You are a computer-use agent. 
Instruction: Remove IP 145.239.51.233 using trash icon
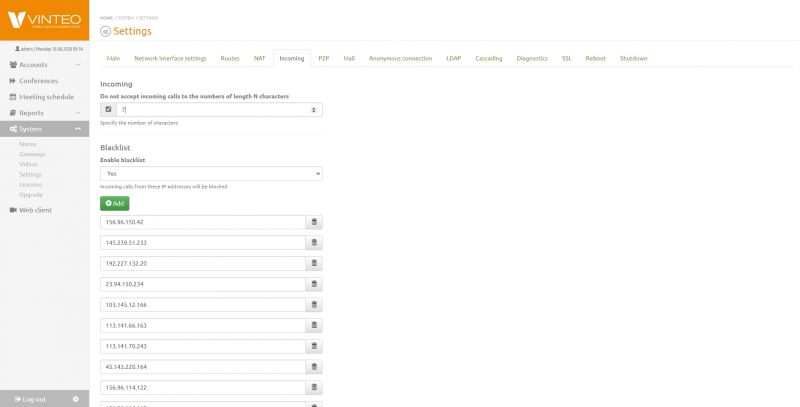pyautogui.click(x=314, y=242)
